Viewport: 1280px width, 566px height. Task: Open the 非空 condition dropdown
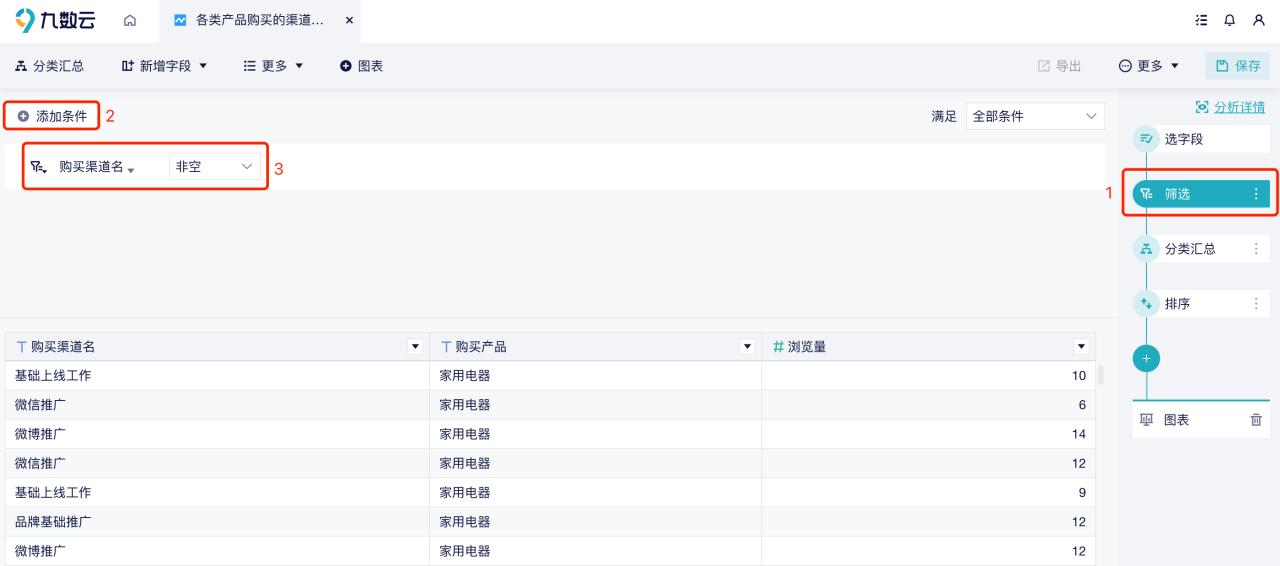pyautogui.click(x=214, y=167)
